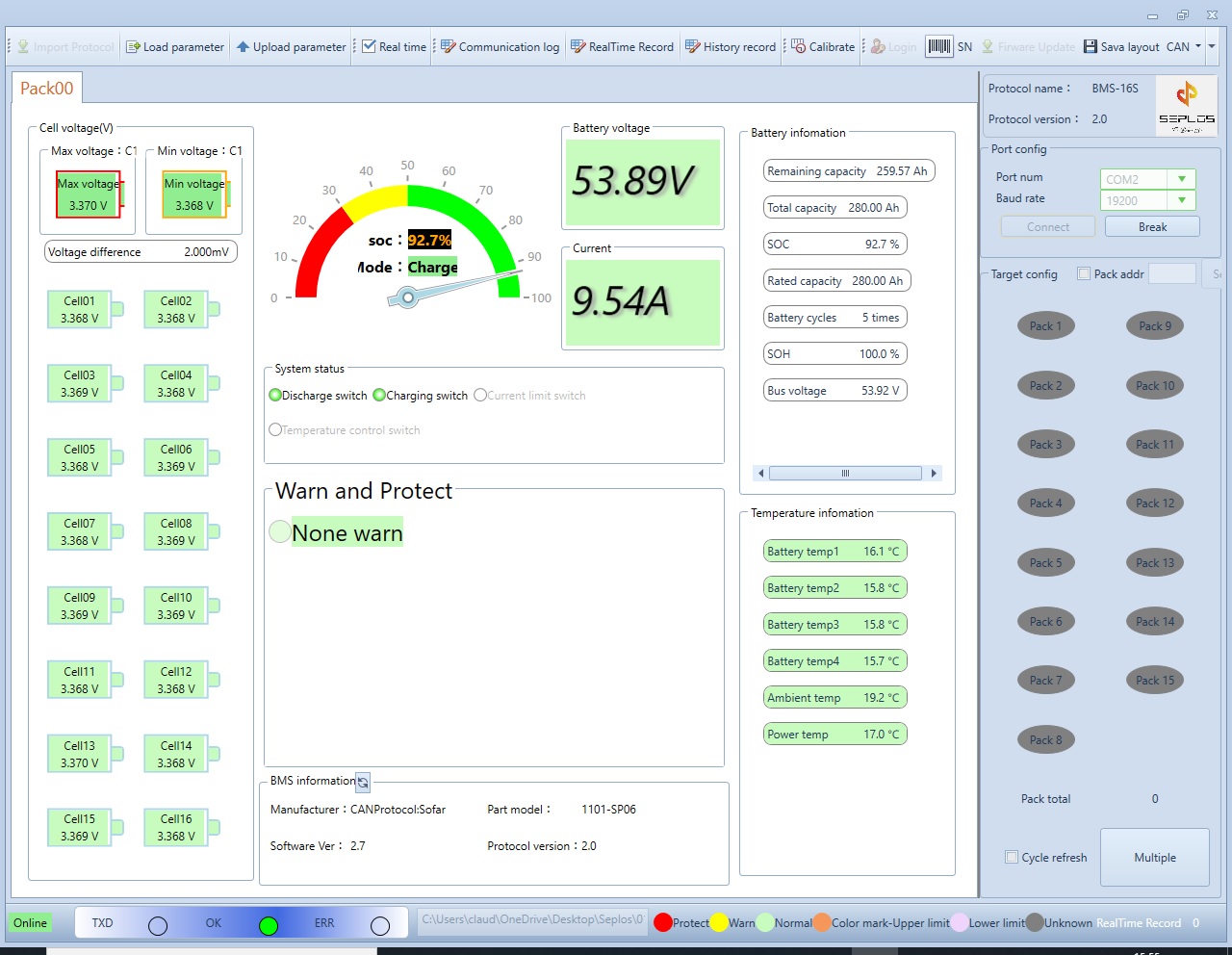
Task: Click the Sava layout disk icon
Action: (x=1091, y=46)
